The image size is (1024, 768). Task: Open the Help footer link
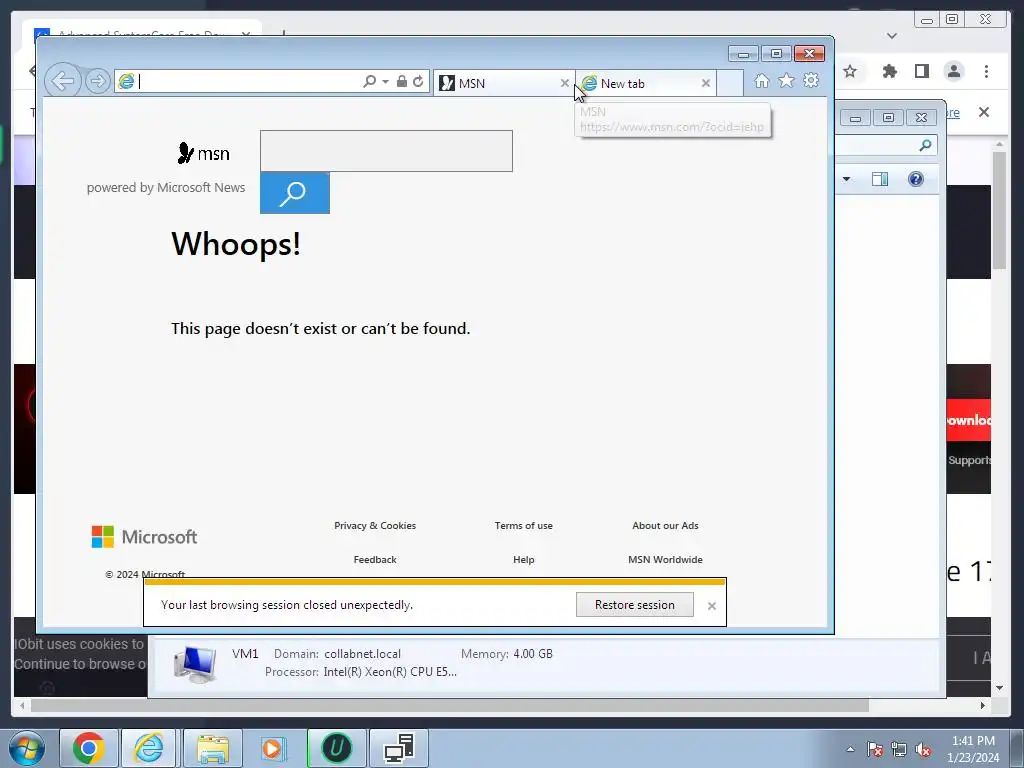(524, 560)
